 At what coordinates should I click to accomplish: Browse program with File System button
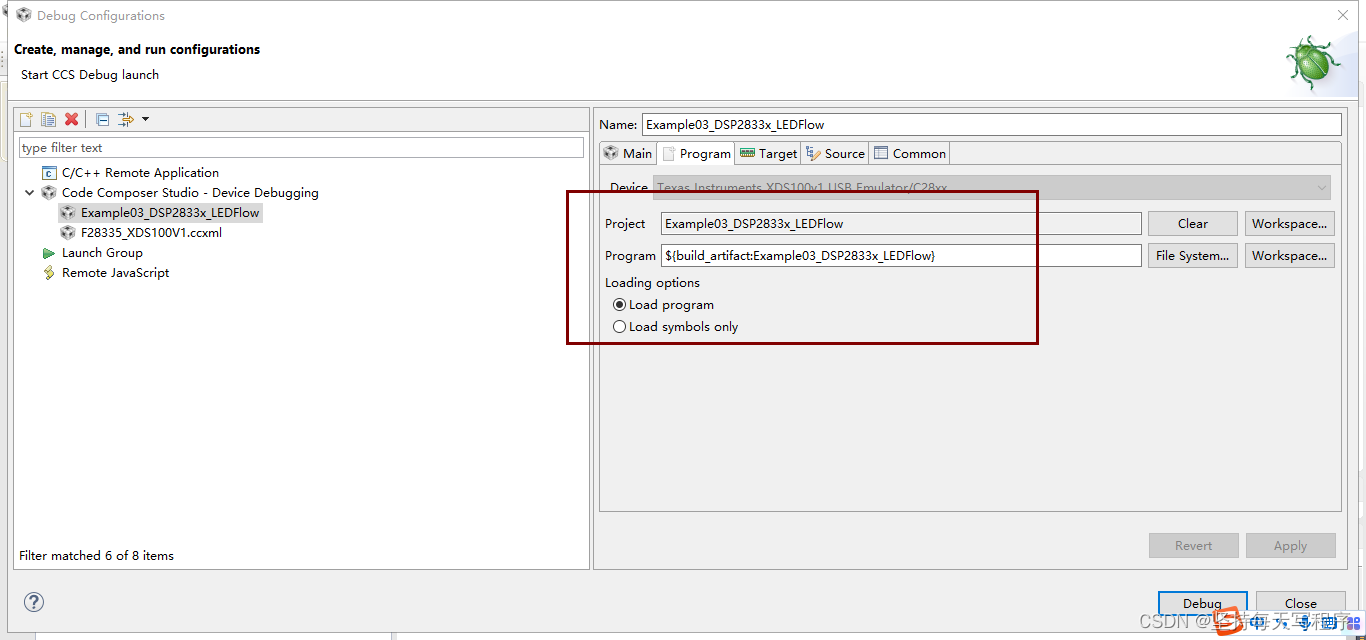[1192, 255]
